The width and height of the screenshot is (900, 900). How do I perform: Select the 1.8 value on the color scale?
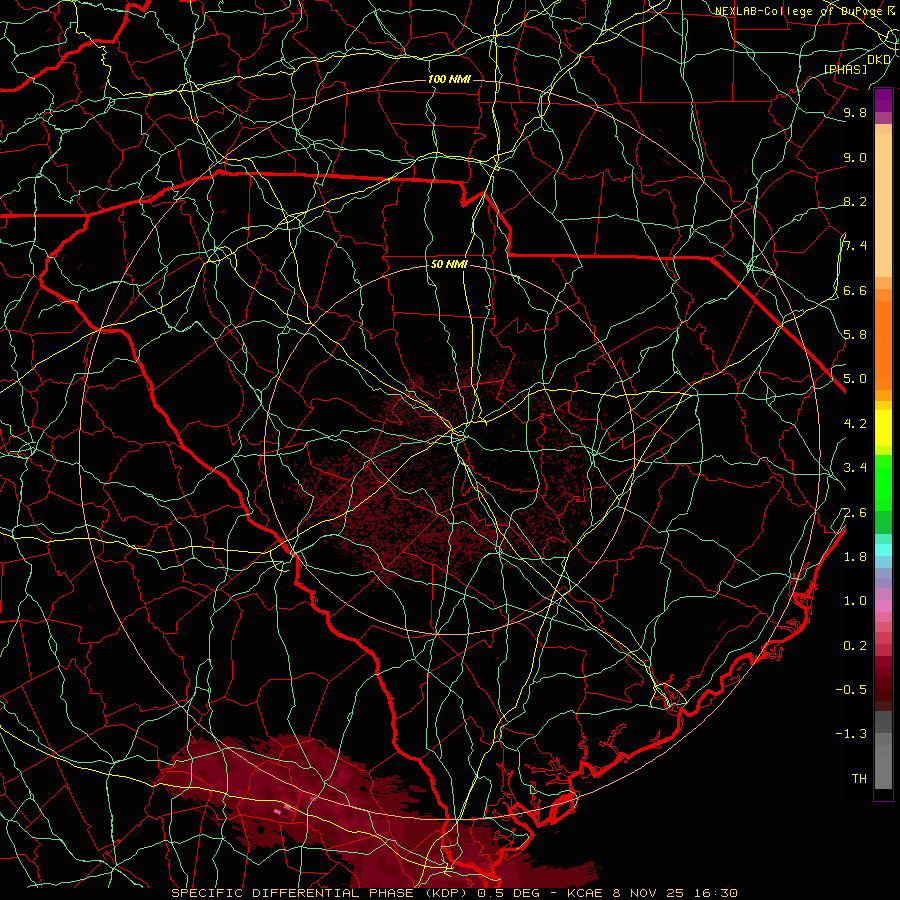pyautogui.click(x=855, y=557)
